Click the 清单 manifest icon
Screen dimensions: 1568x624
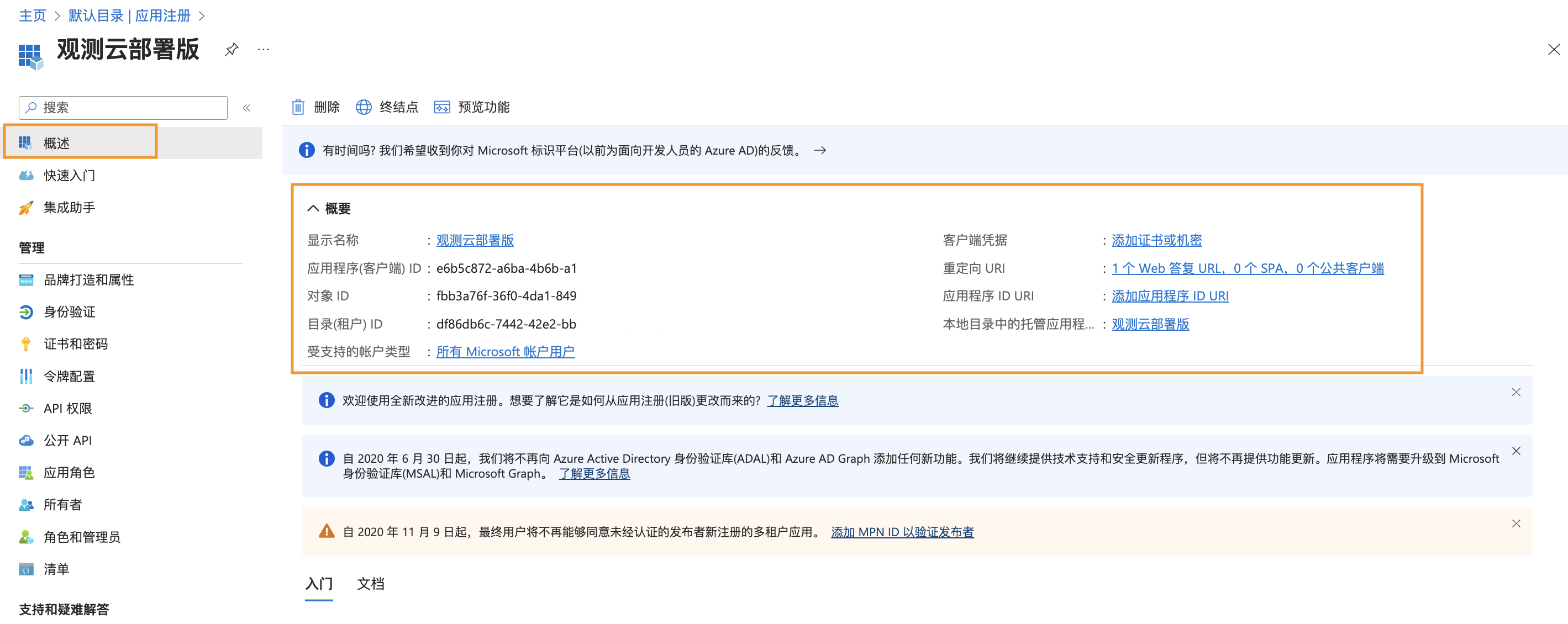[x=25, y=569]
